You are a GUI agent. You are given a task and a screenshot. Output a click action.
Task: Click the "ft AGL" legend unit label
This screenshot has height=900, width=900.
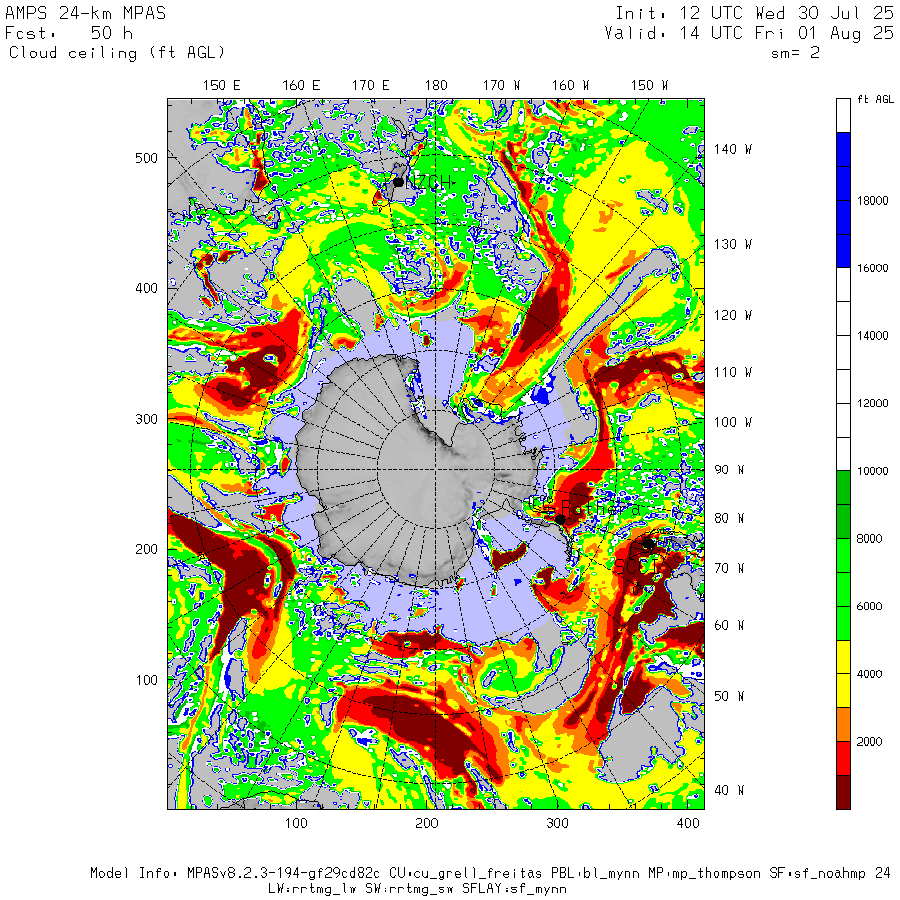tap(875, 99)
